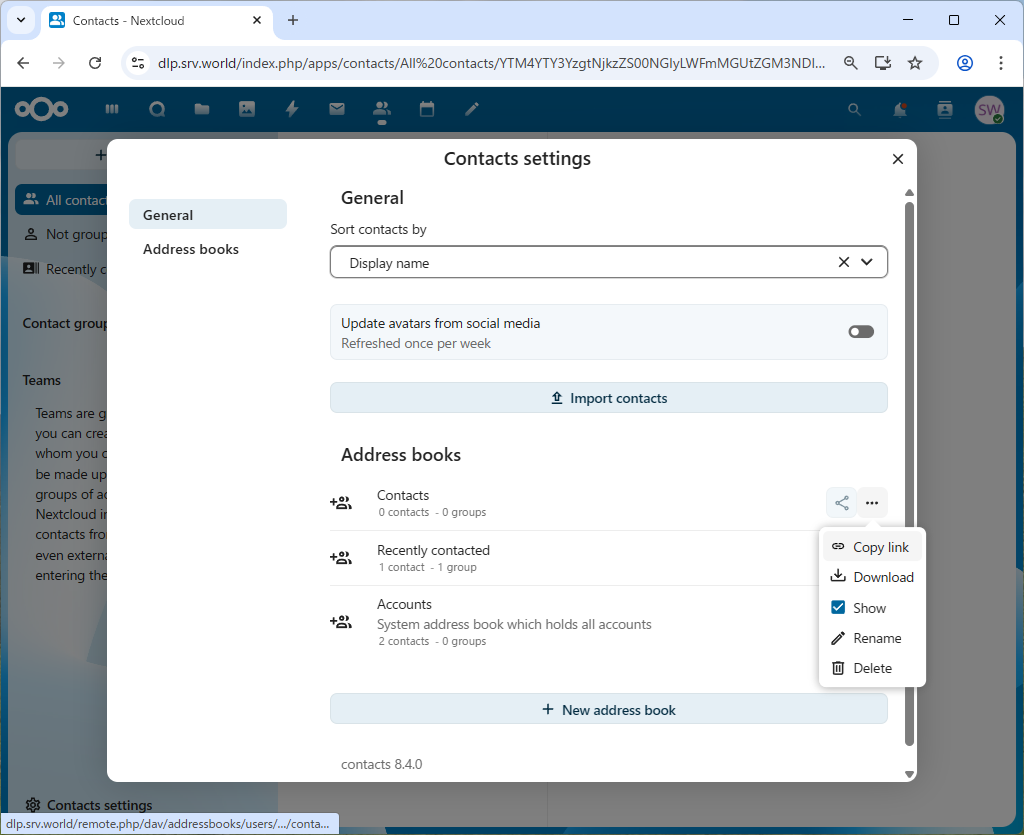Click the '1 contact - 1 group' text
This screenshot has width=1024, height=835.
tap(428, 567)
